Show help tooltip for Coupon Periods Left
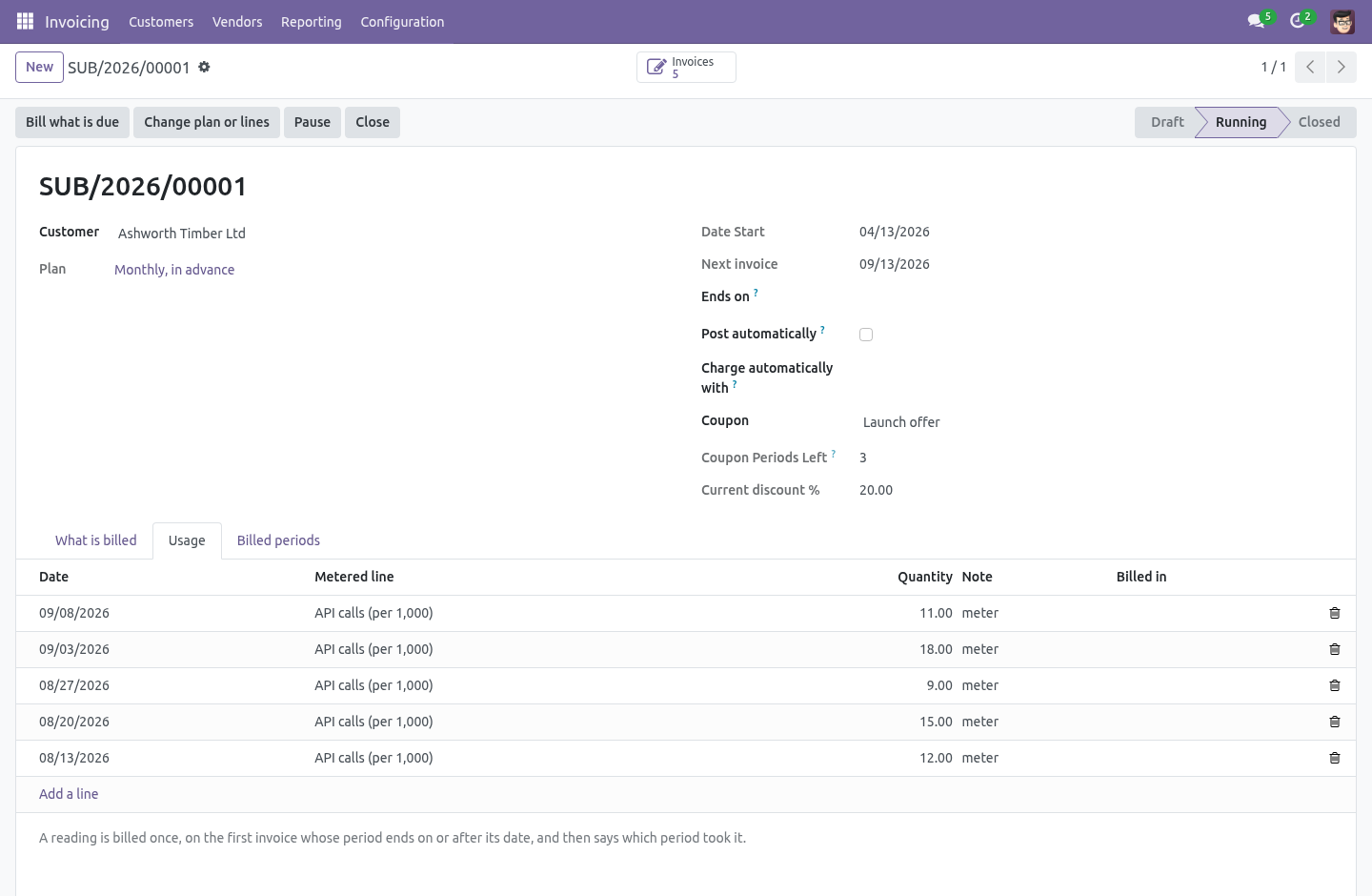Screen dimensions: 1372x896 coord(833,454)
